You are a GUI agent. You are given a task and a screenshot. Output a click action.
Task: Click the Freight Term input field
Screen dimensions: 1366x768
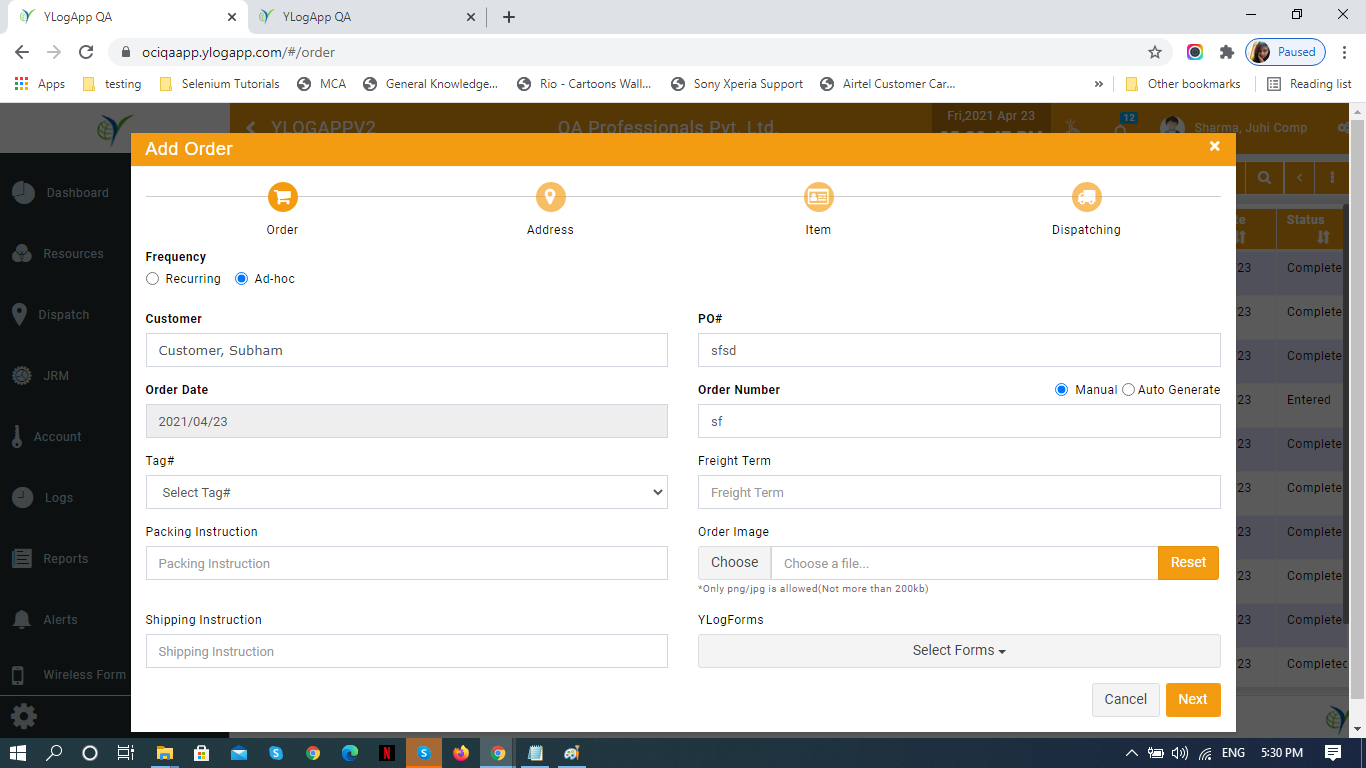959,492
